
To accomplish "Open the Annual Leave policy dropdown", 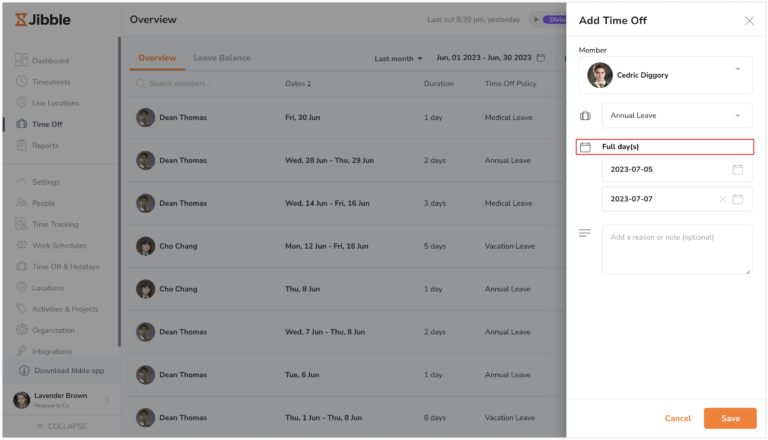I will [x=738, y=115].
